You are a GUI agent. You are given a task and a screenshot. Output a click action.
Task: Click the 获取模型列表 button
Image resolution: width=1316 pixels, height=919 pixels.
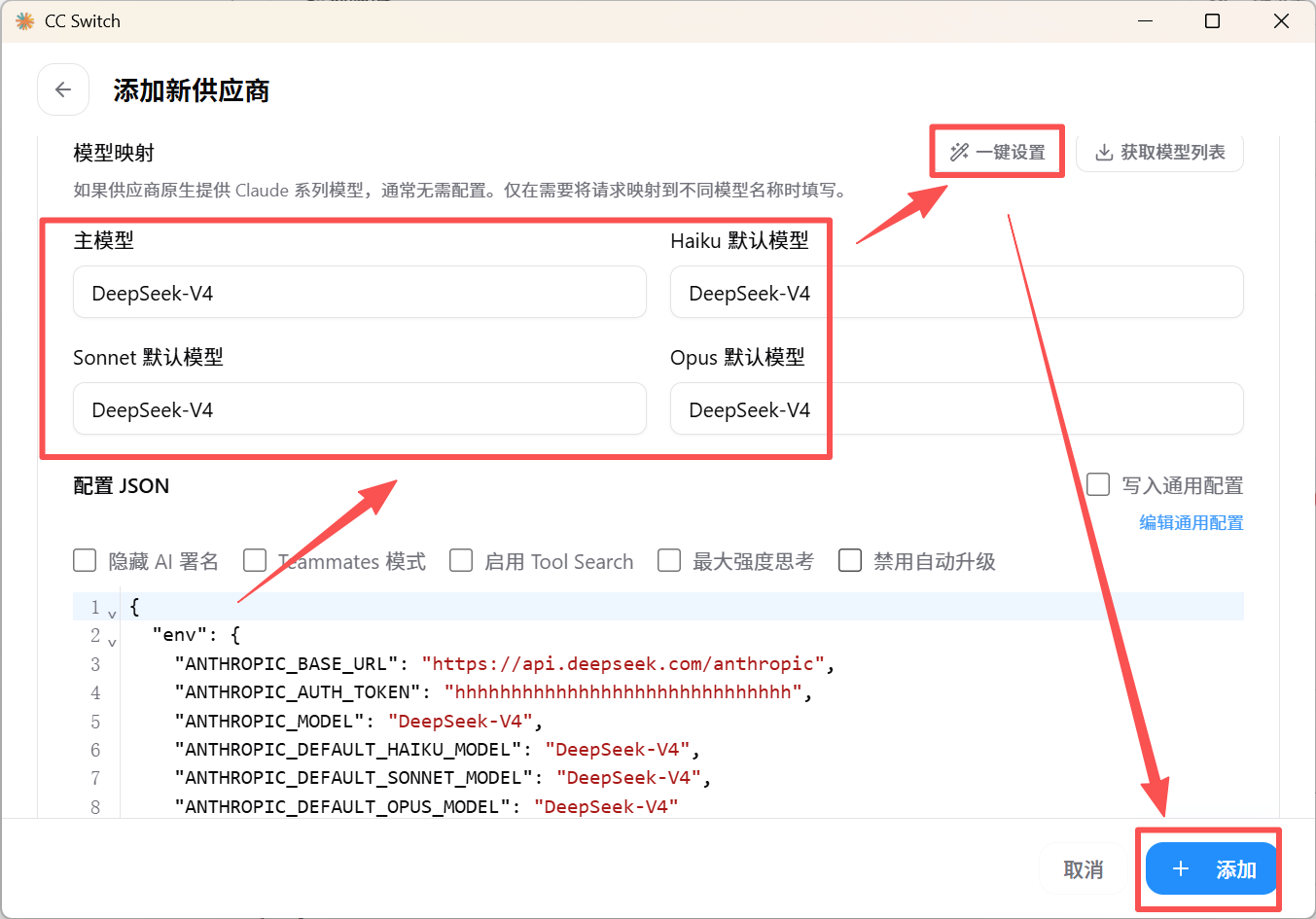click(1160, 152)
